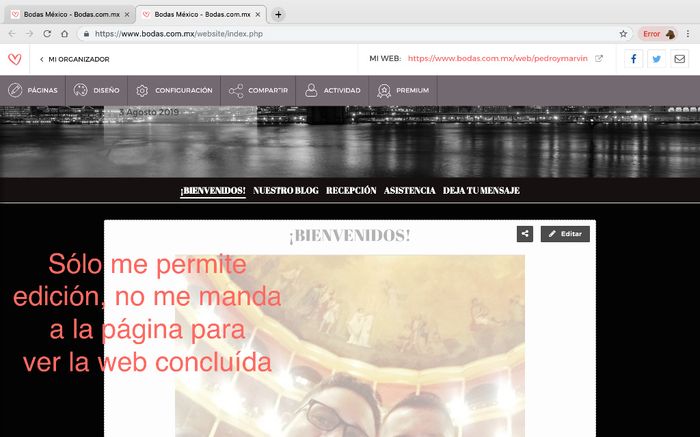Select the ¡Bienvenidos! page tab
This screenshot has height=437, width=700.
(x=213, y=191)
